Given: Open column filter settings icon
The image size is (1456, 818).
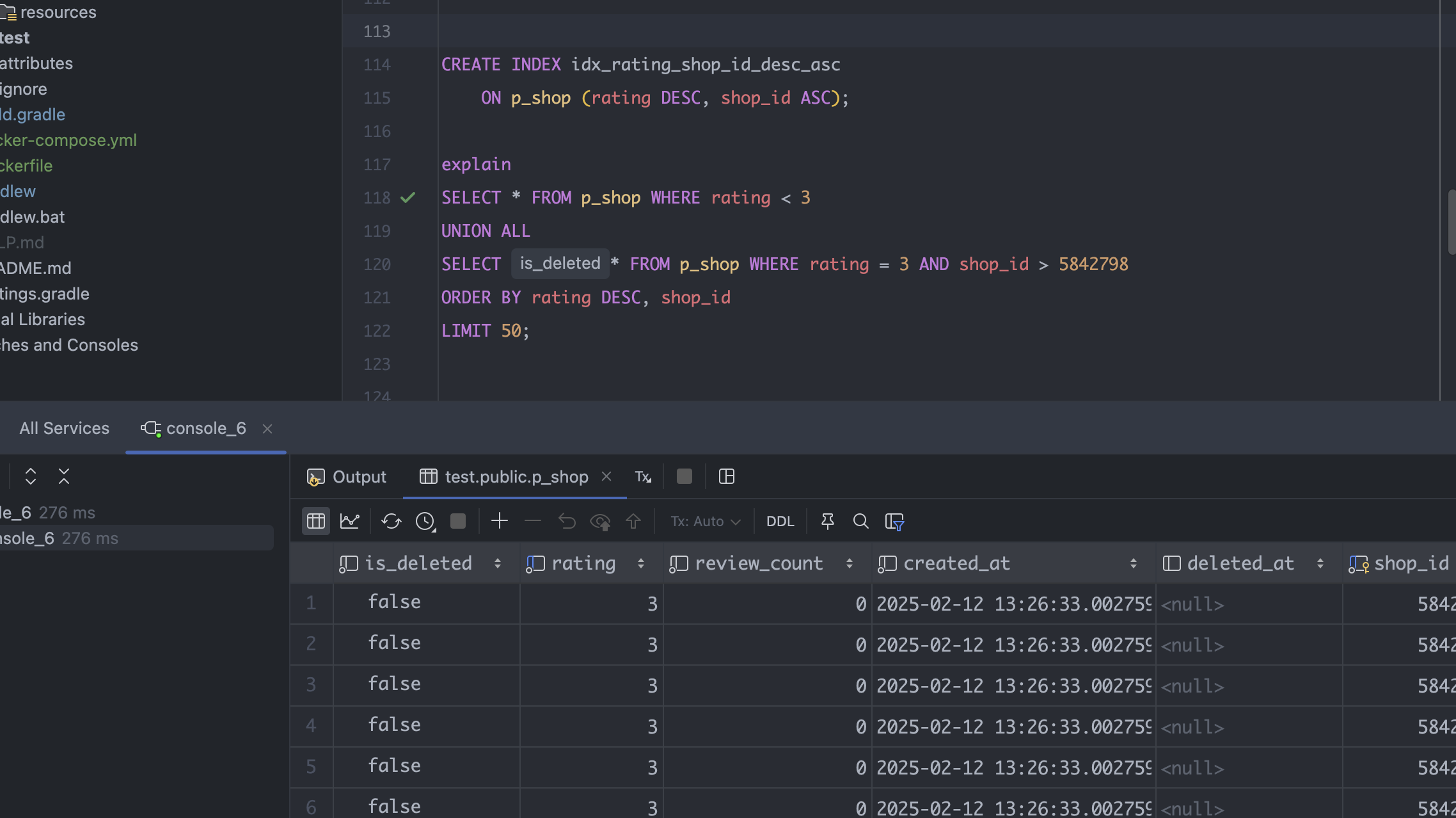Looking at the screenshot, I should coord(894,521).
